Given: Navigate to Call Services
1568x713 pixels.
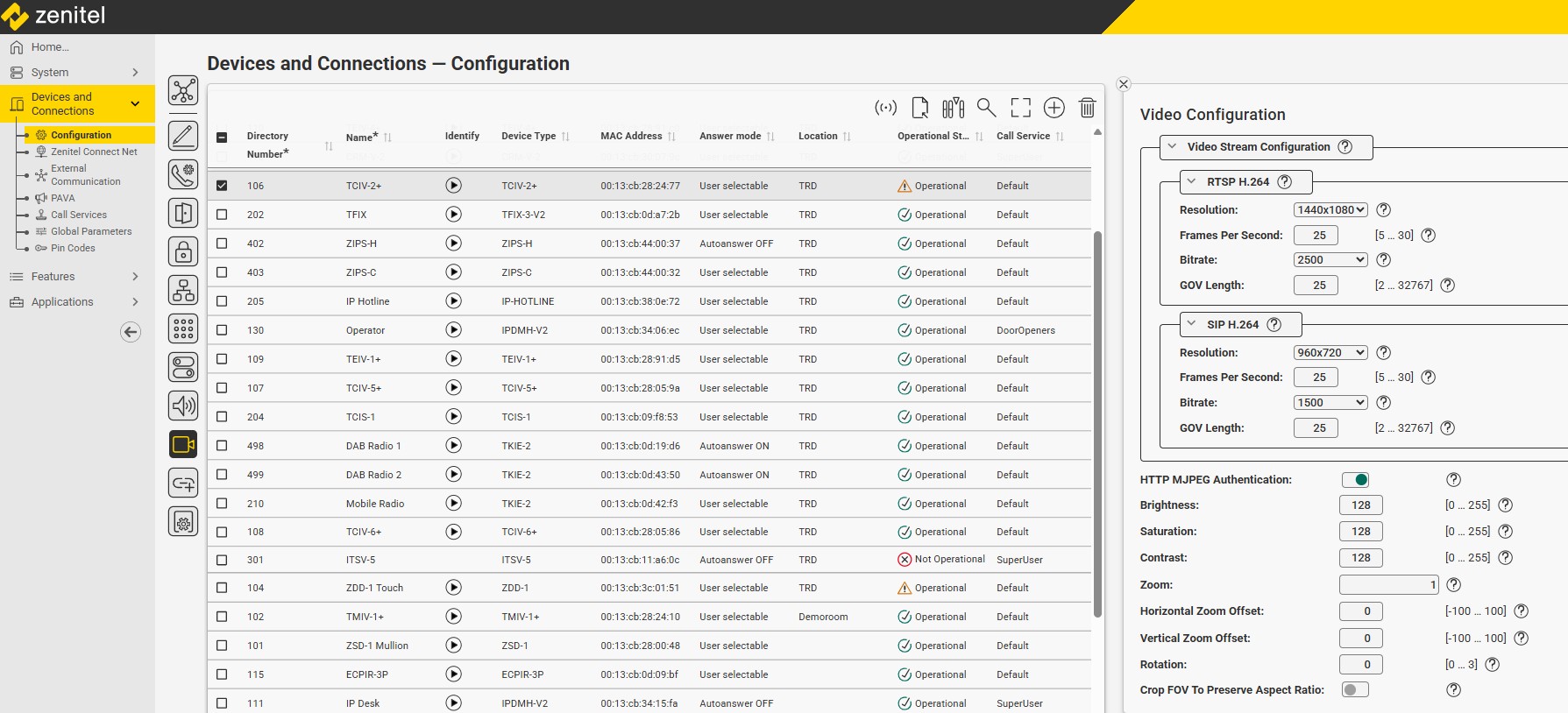Looking at the screenshot, I should (x=78, y=215).
